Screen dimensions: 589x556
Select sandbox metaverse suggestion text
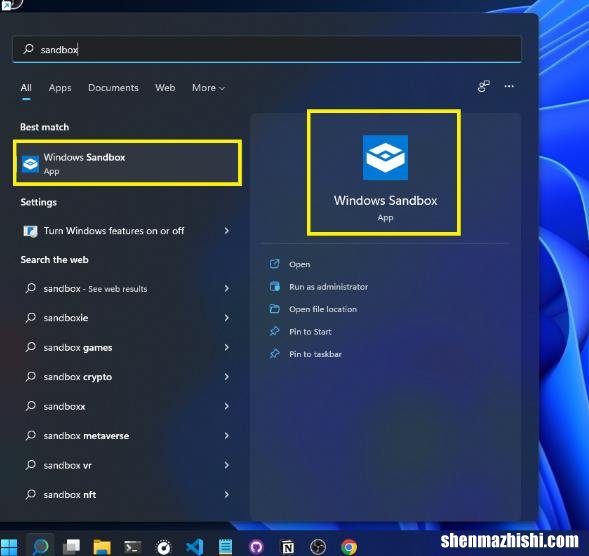[x=86, y=436]
